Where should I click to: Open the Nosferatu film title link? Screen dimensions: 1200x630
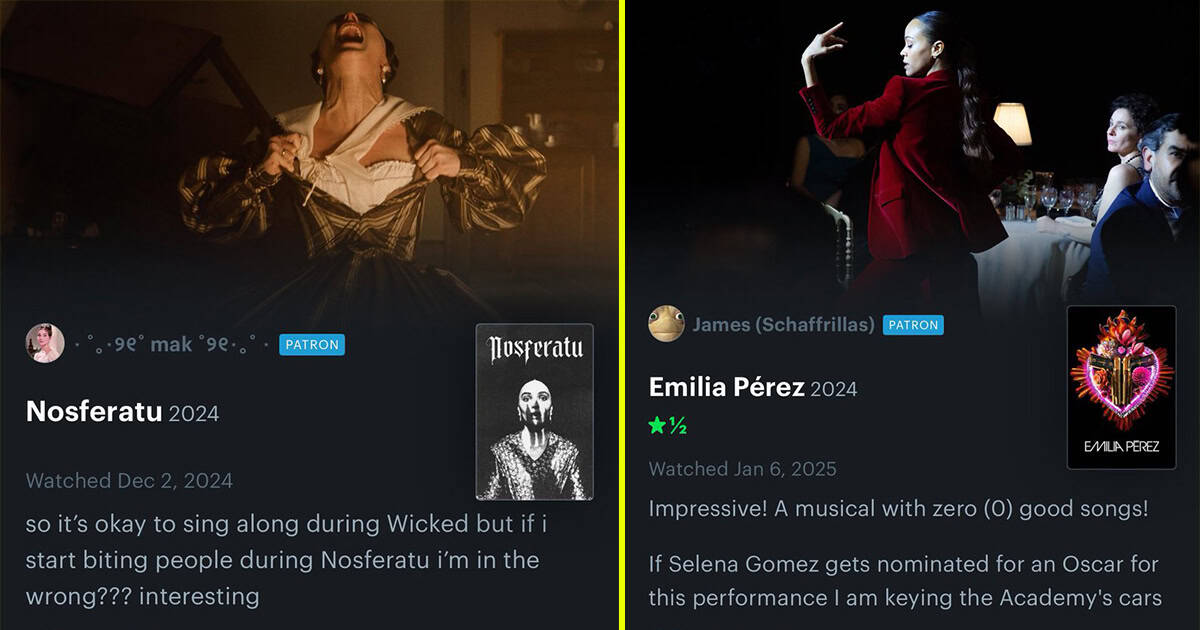(94, 411)
